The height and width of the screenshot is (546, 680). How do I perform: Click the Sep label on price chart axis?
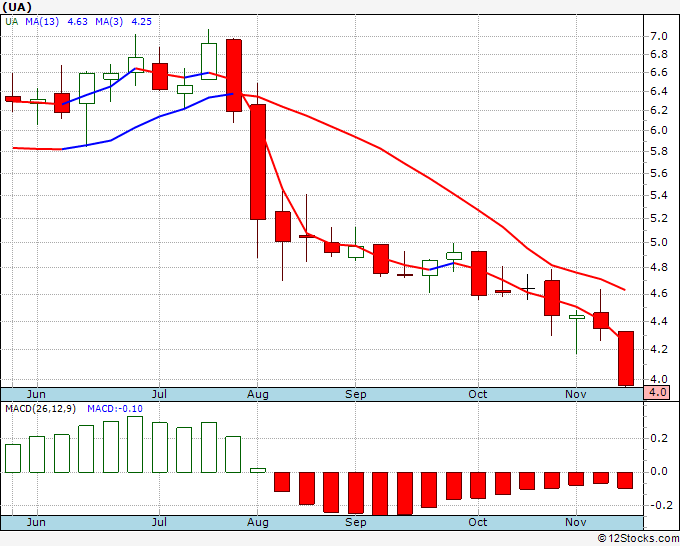(356, 394)
